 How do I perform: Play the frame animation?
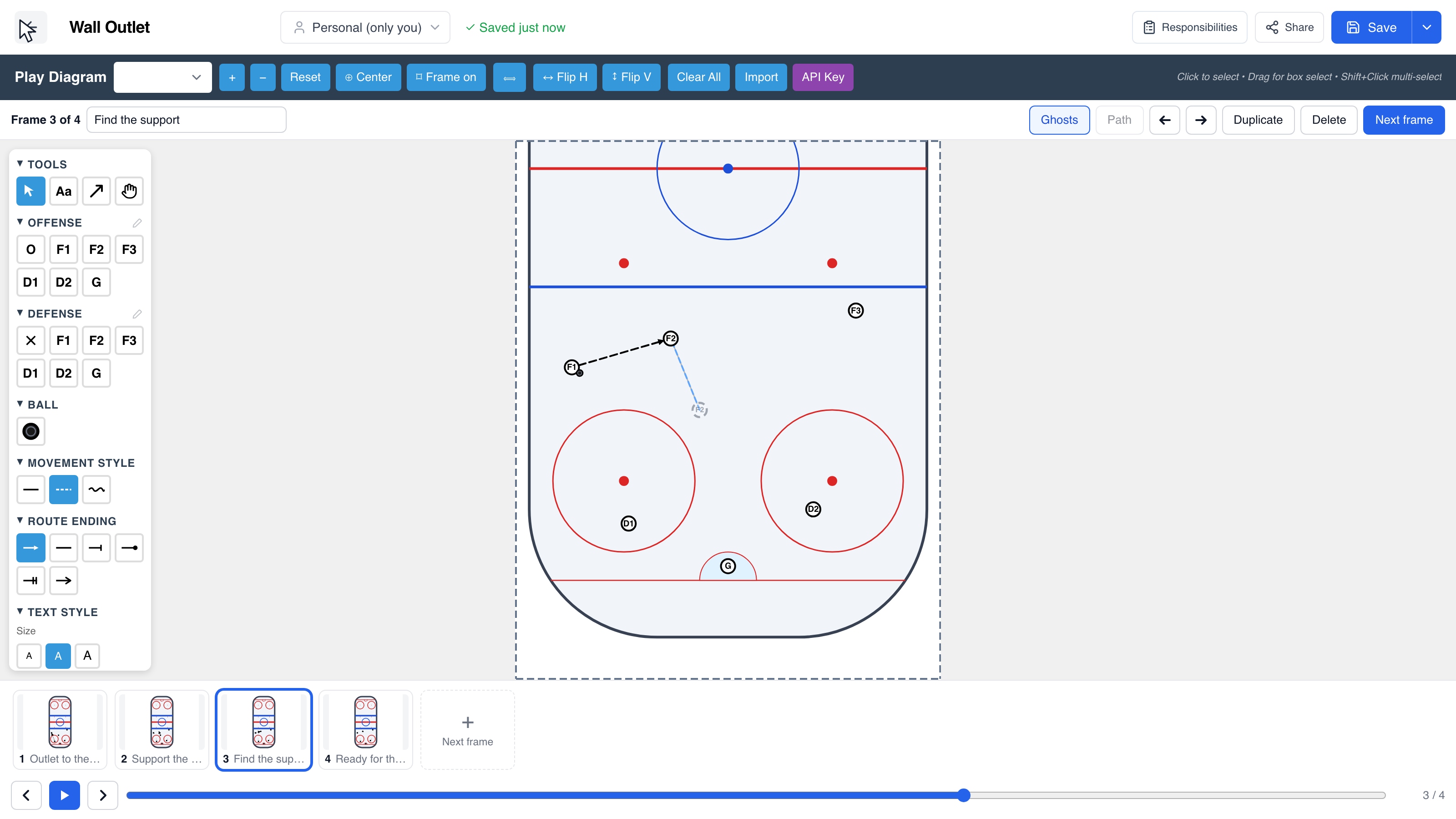65,795
